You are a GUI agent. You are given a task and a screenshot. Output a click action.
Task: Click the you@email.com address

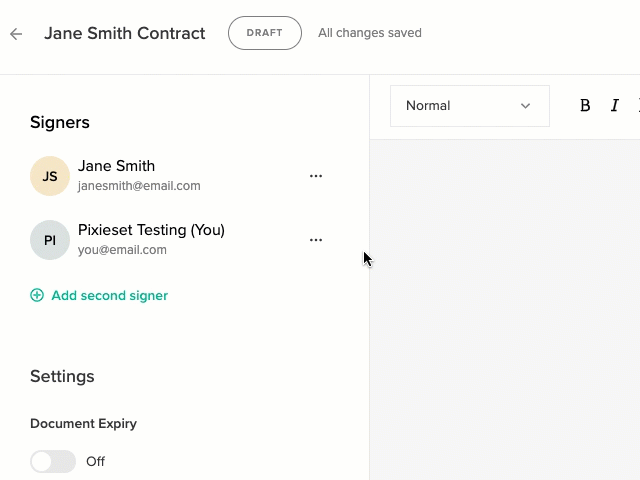122,250
